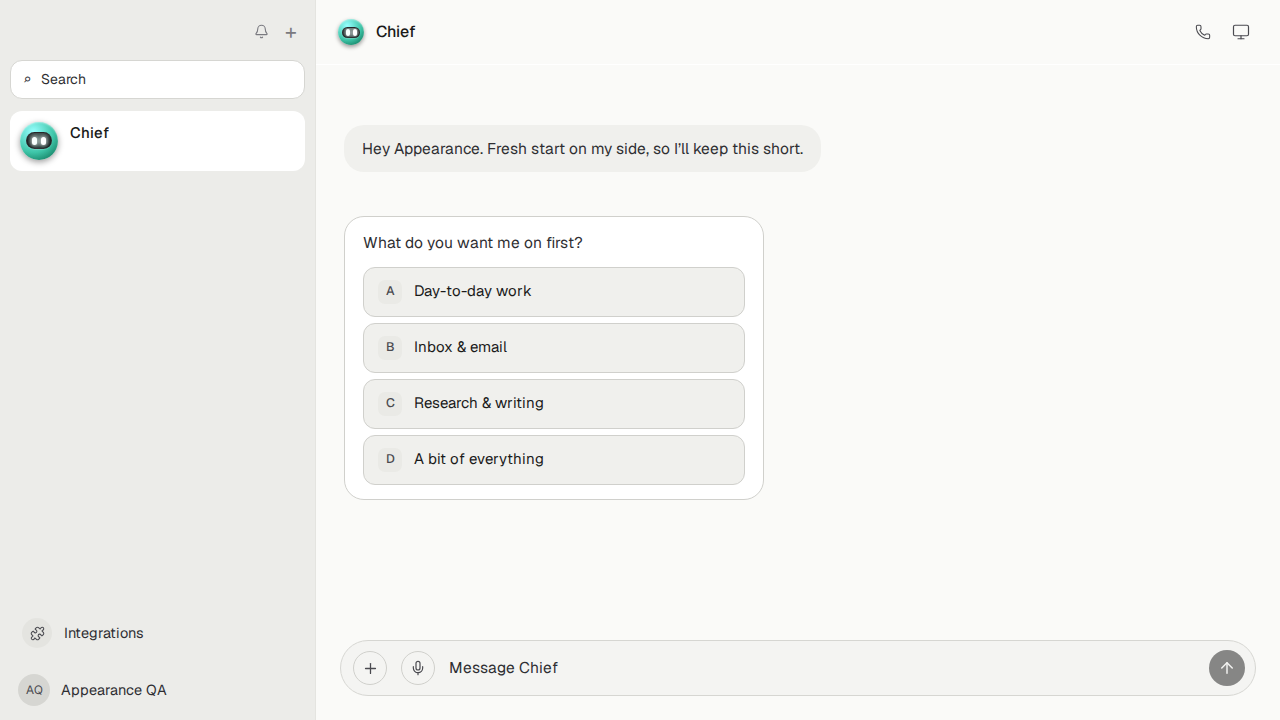Click the AQ profile avatar

[34, 690]
